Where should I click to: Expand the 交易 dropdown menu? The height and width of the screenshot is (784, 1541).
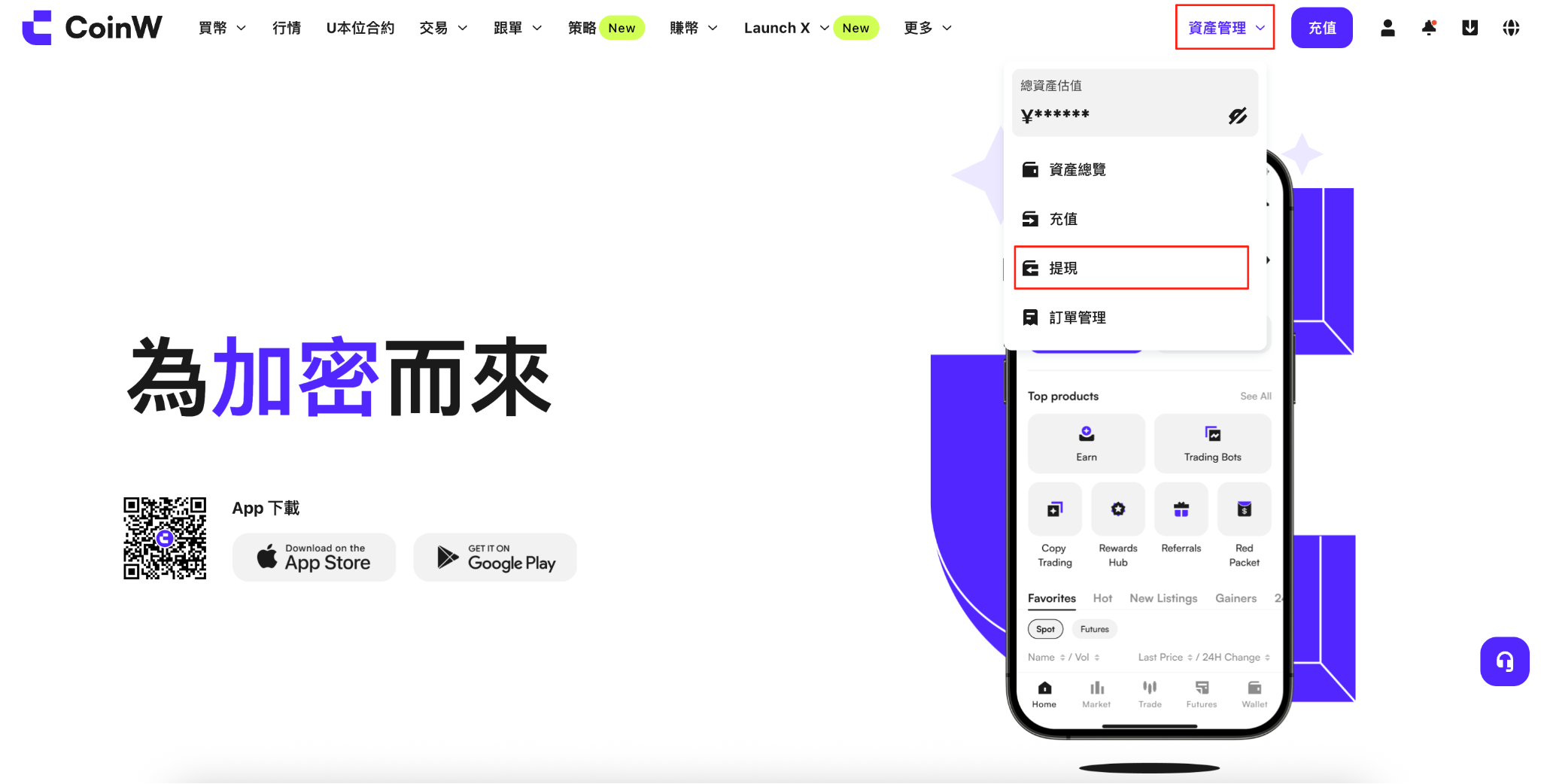click(x=444, y=28)
